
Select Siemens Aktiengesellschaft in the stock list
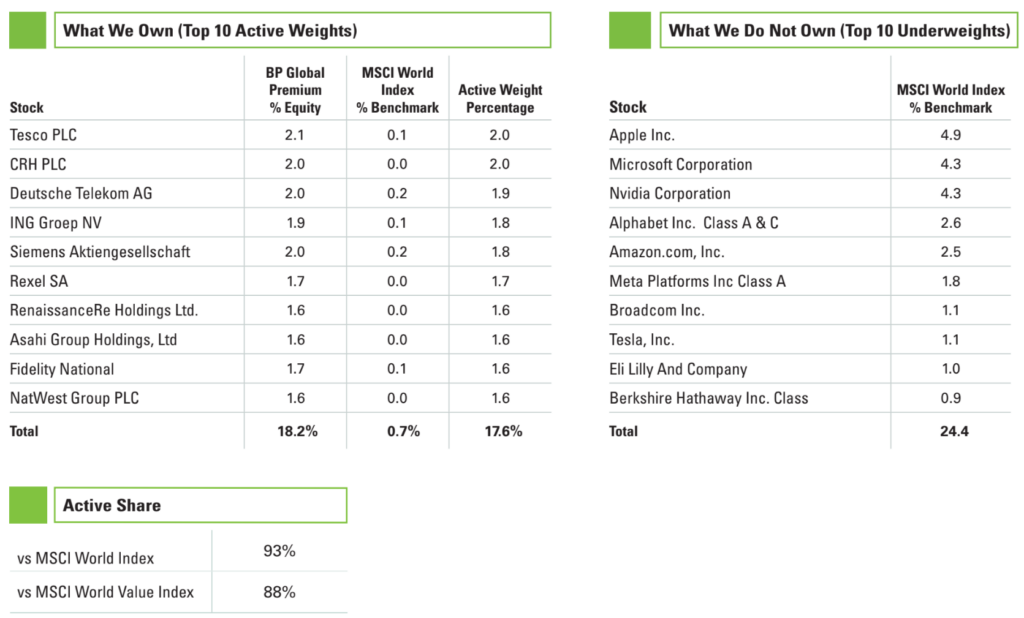[99, 252]
